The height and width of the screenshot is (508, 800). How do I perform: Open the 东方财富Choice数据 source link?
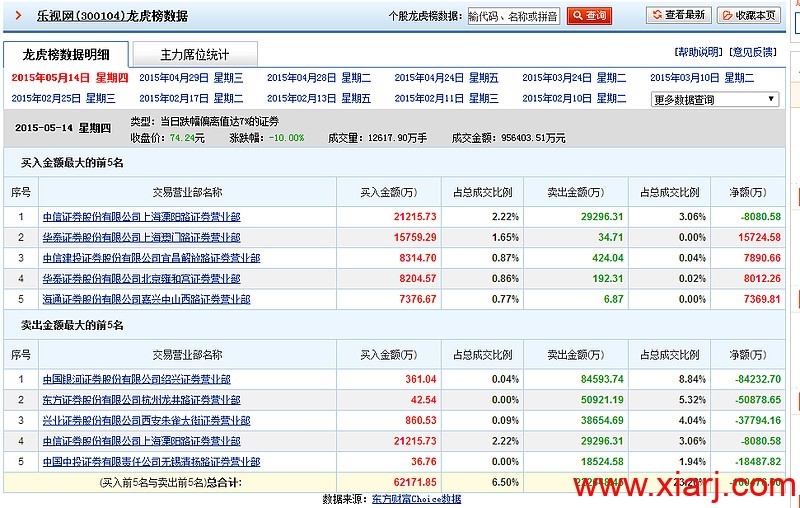coord(416,498)
